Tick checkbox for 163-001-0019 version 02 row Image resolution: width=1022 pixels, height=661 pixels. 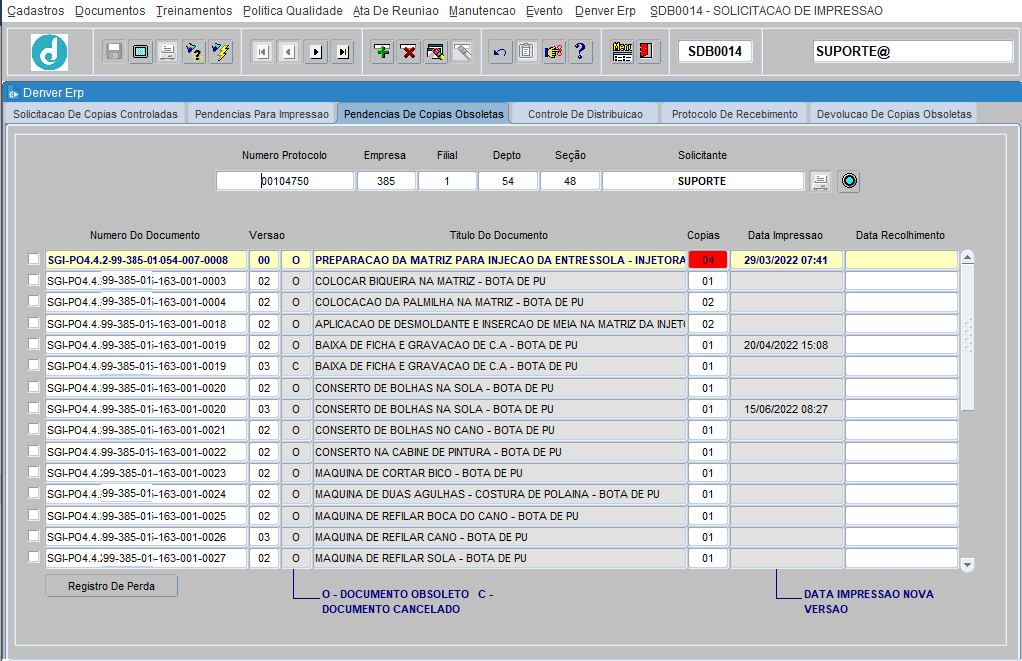[34, 344]
